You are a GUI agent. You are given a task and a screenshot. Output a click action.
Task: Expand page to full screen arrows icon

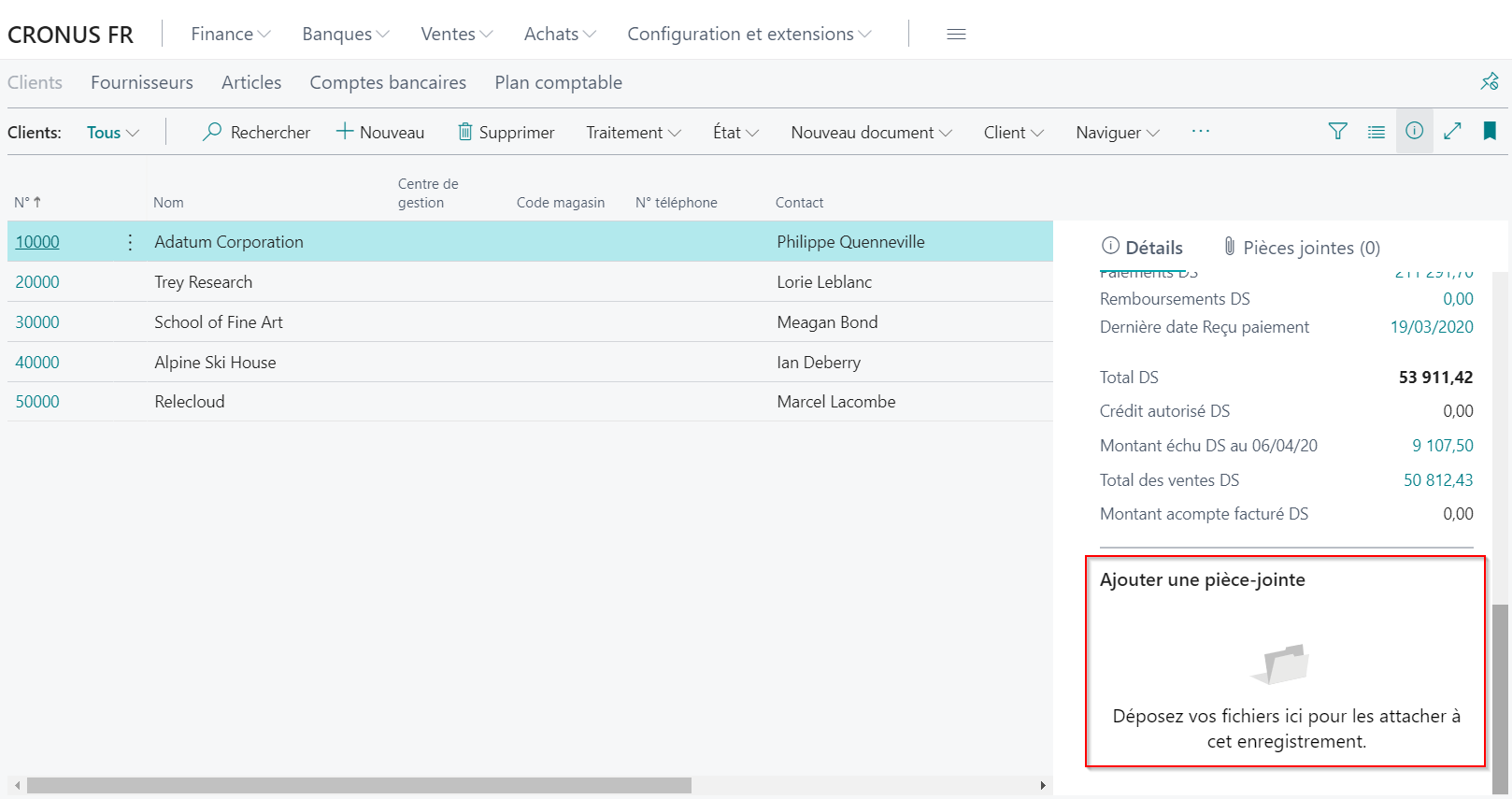coord(1452,132)
